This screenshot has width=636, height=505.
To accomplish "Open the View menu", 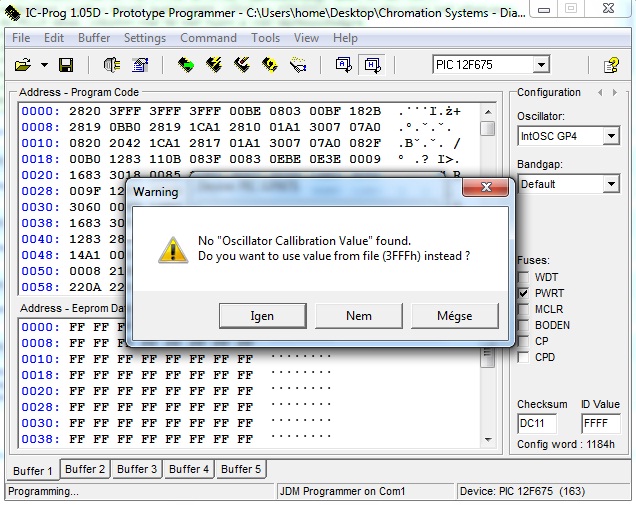I will tap(306, 38).
